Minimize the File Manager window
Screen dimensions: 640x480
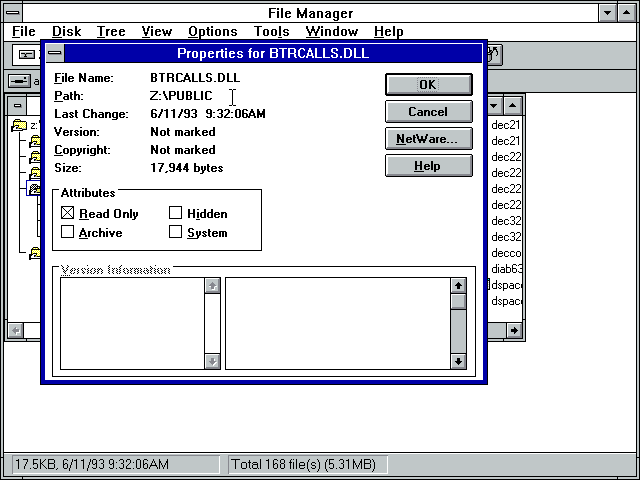coord(607,13)
